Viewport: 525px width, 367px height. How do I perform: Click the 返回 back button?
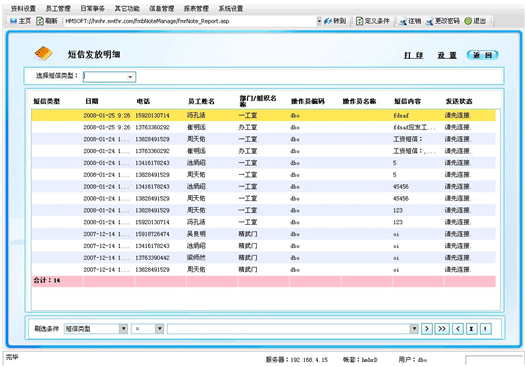click(x=482, y=55)
